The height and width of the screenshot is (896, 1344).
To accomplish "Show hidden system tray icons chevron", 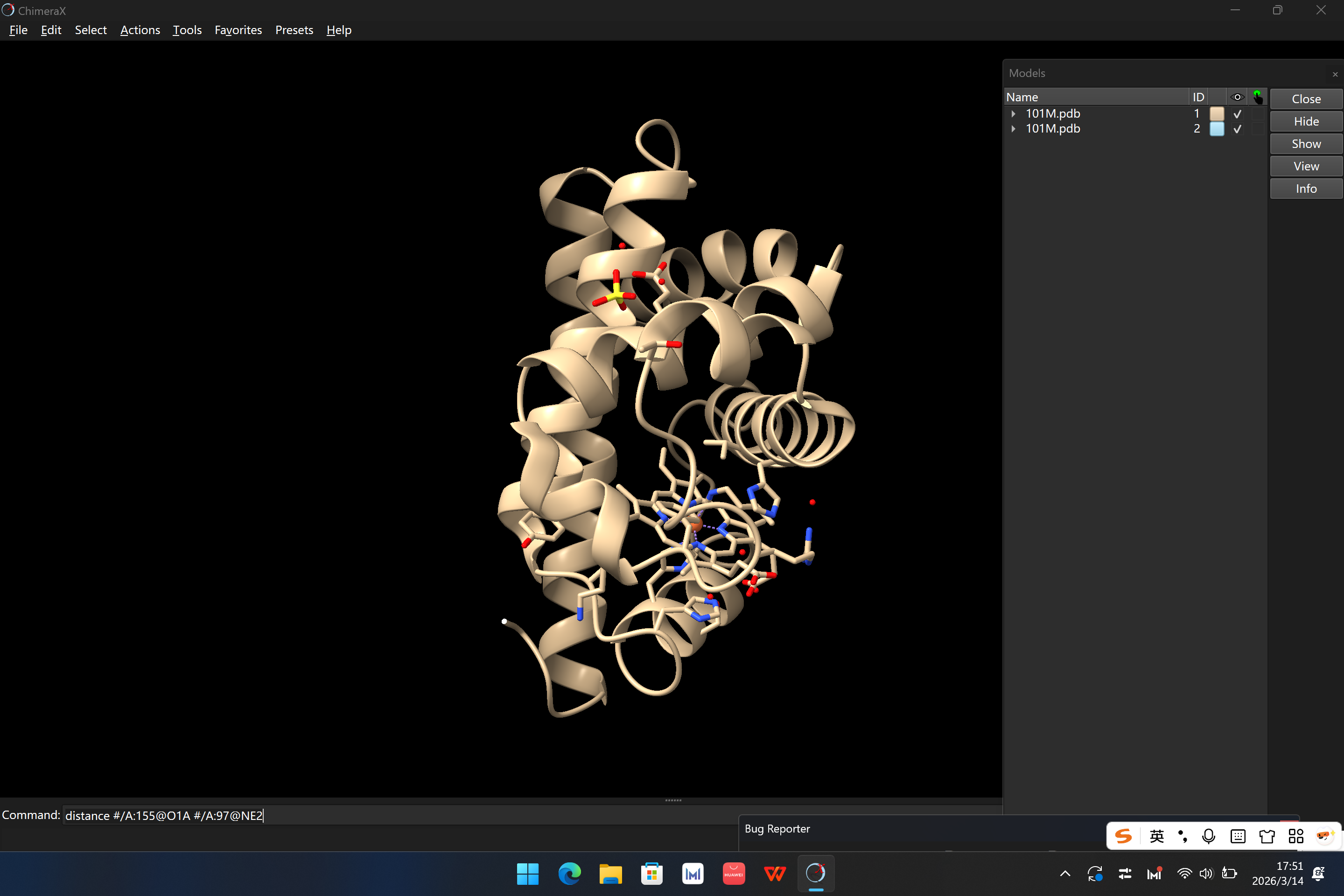I will [x=1064, y=874].
